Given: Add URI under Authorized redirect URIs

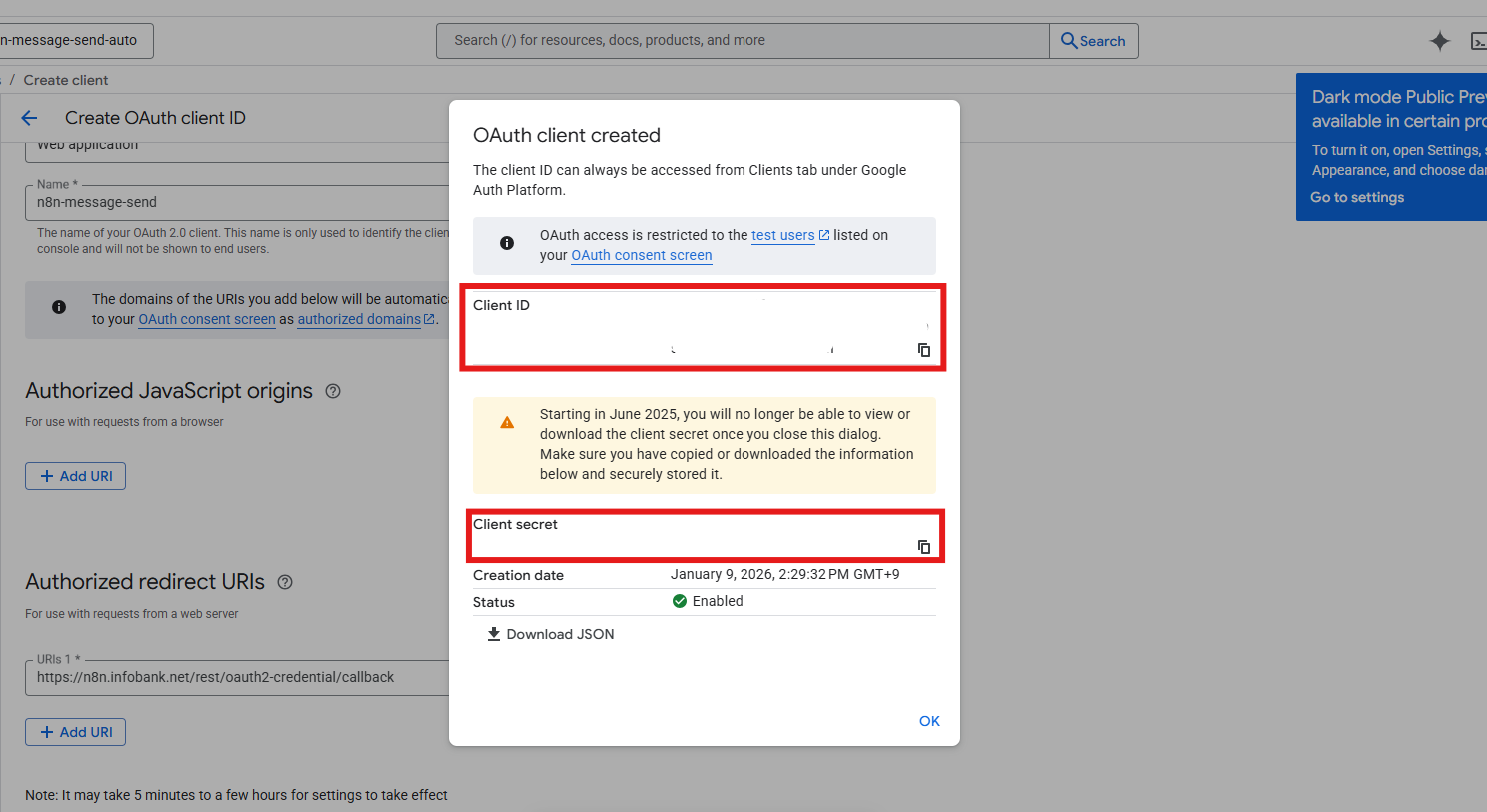Looking at the screenshot, I should point(75,732).
